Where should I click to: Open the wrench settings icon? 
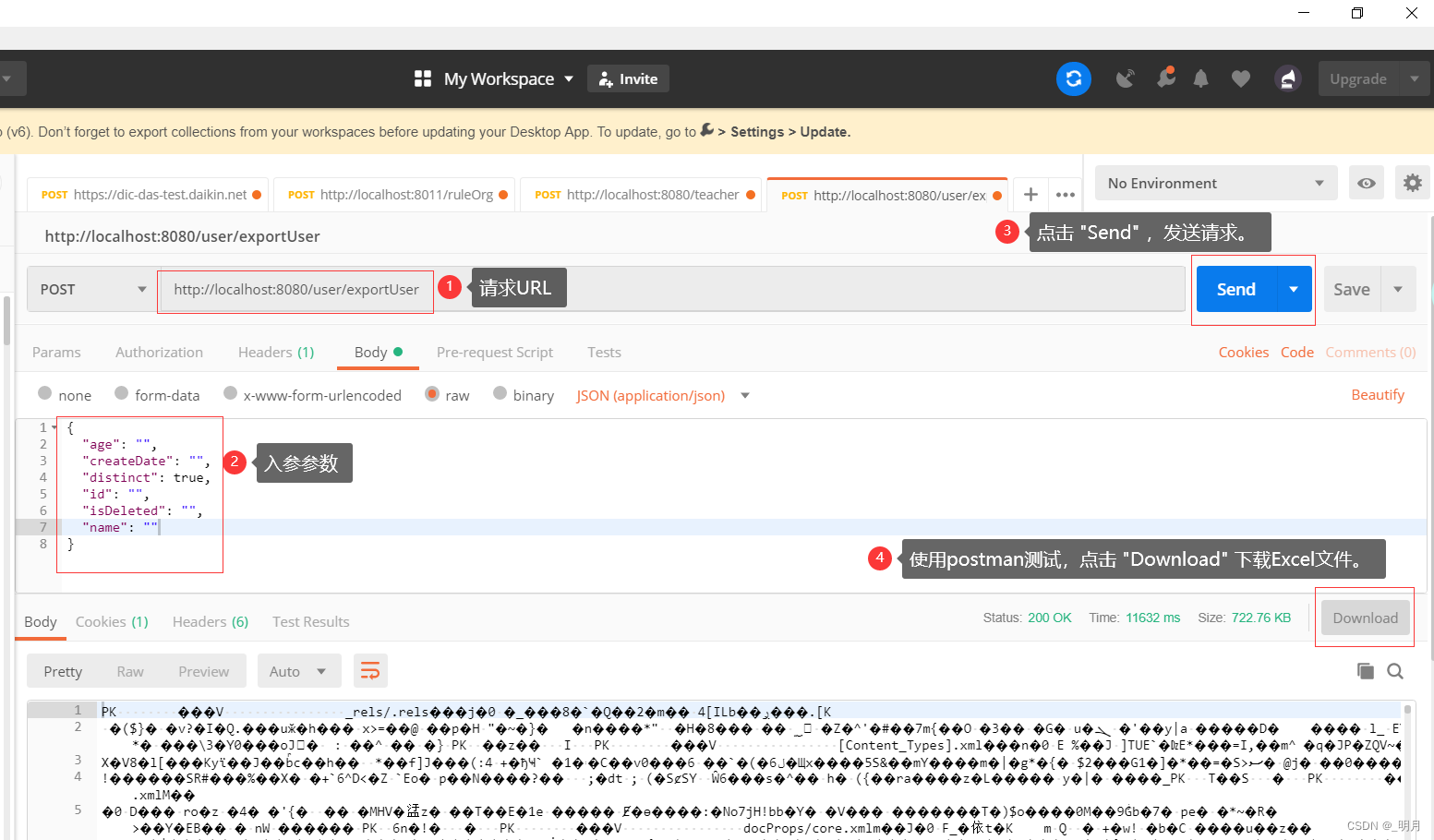[1166, 78]
